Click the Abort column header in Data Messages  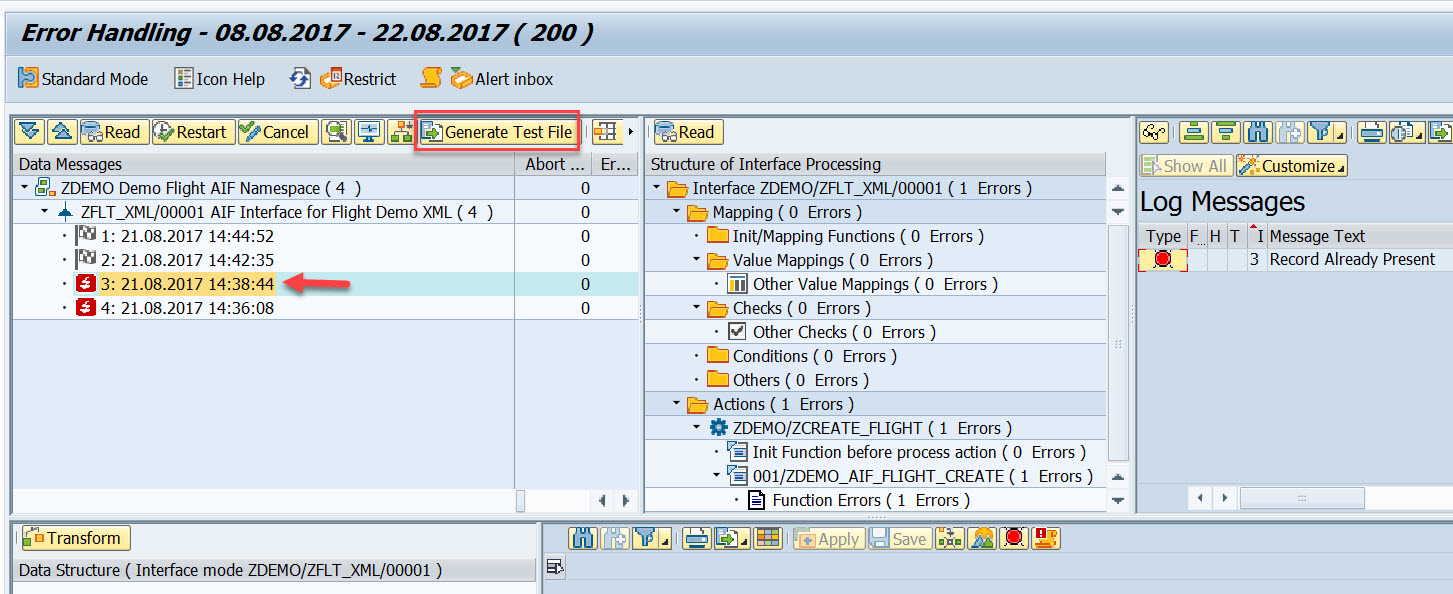[x=554, y=164]
